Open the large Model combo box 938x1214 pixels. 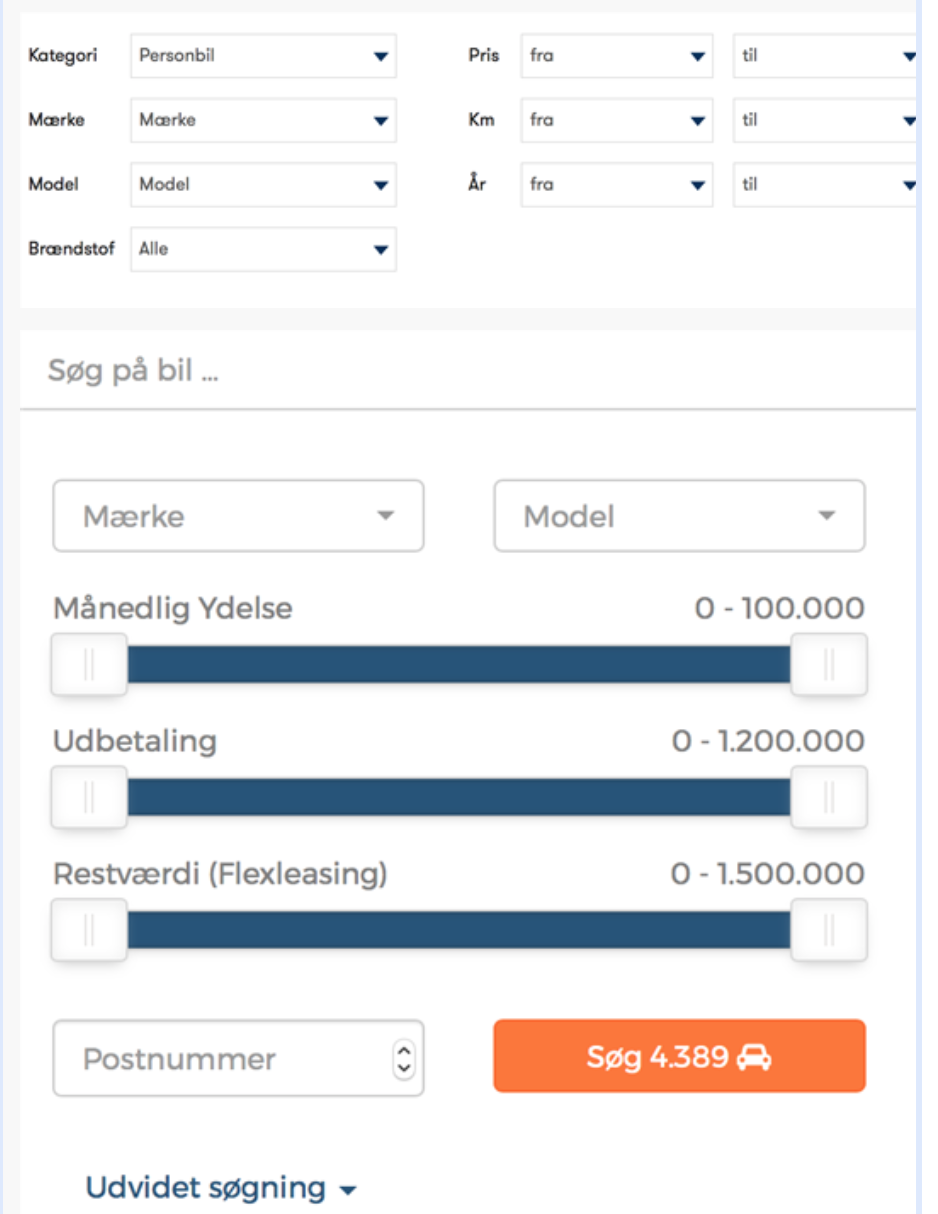point(679,516)
